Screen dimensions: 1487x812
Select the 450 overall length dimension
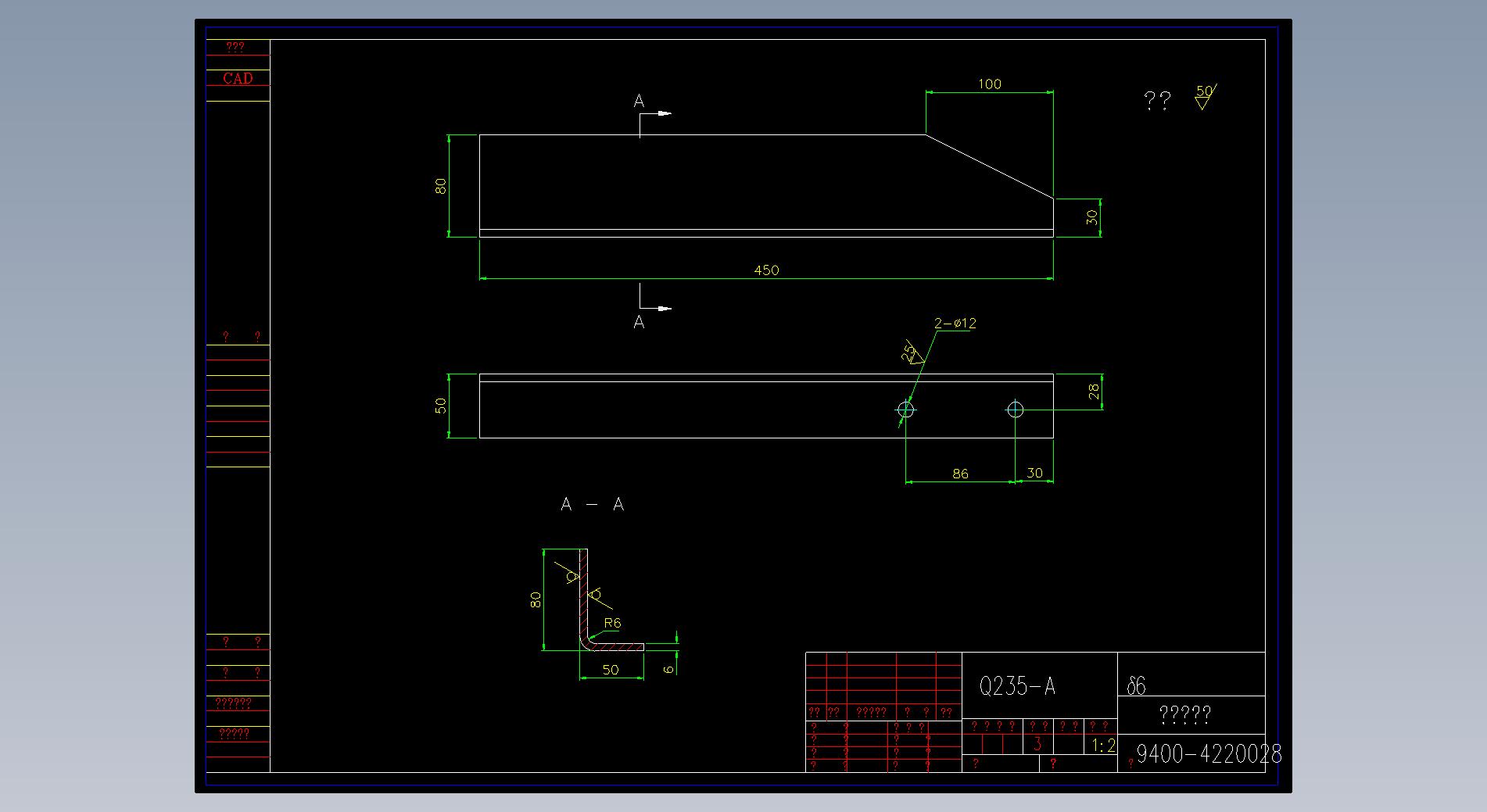[766, 270]
